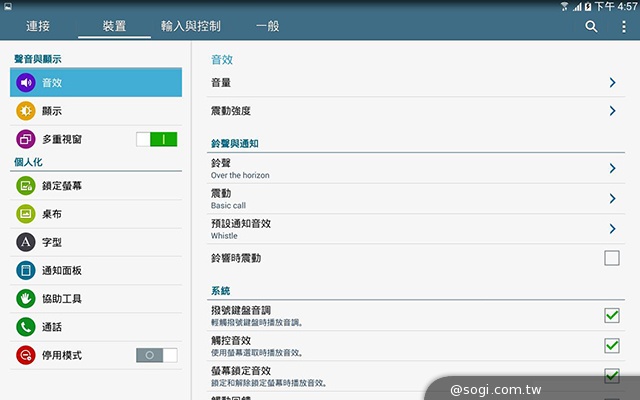Tap the screenshot notification icon
The width and height of the screenshot is (640, 400).
[x=8, y=6]
